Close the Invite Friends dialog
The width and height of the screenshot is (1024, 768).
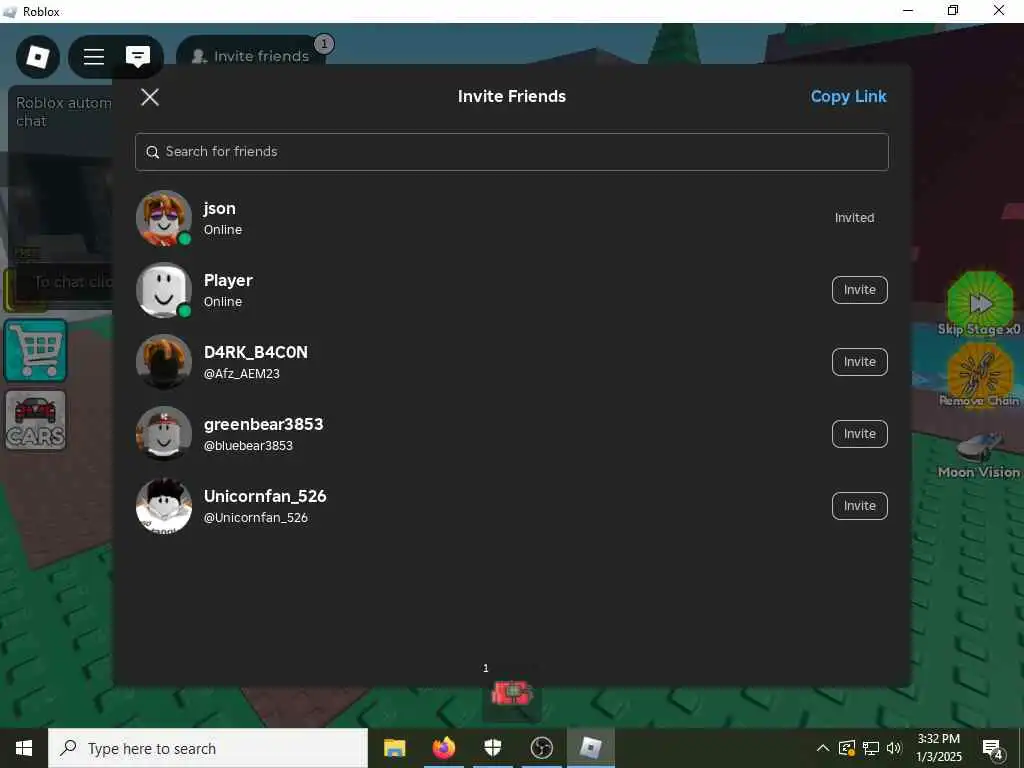[x=150, y=97]
